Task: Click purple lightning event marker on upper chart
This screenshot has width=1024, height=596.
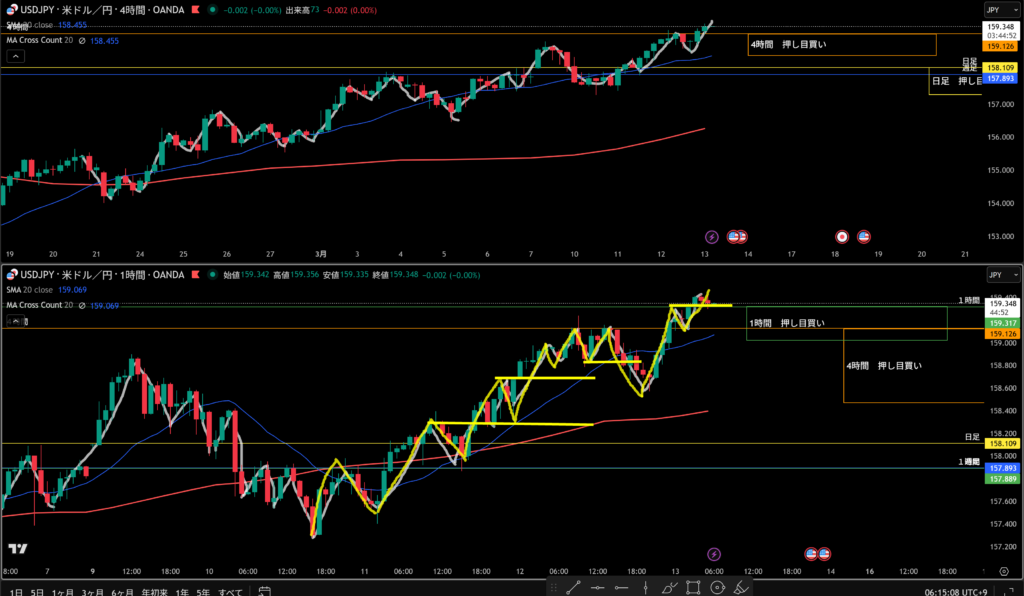Action: [712, 237]
